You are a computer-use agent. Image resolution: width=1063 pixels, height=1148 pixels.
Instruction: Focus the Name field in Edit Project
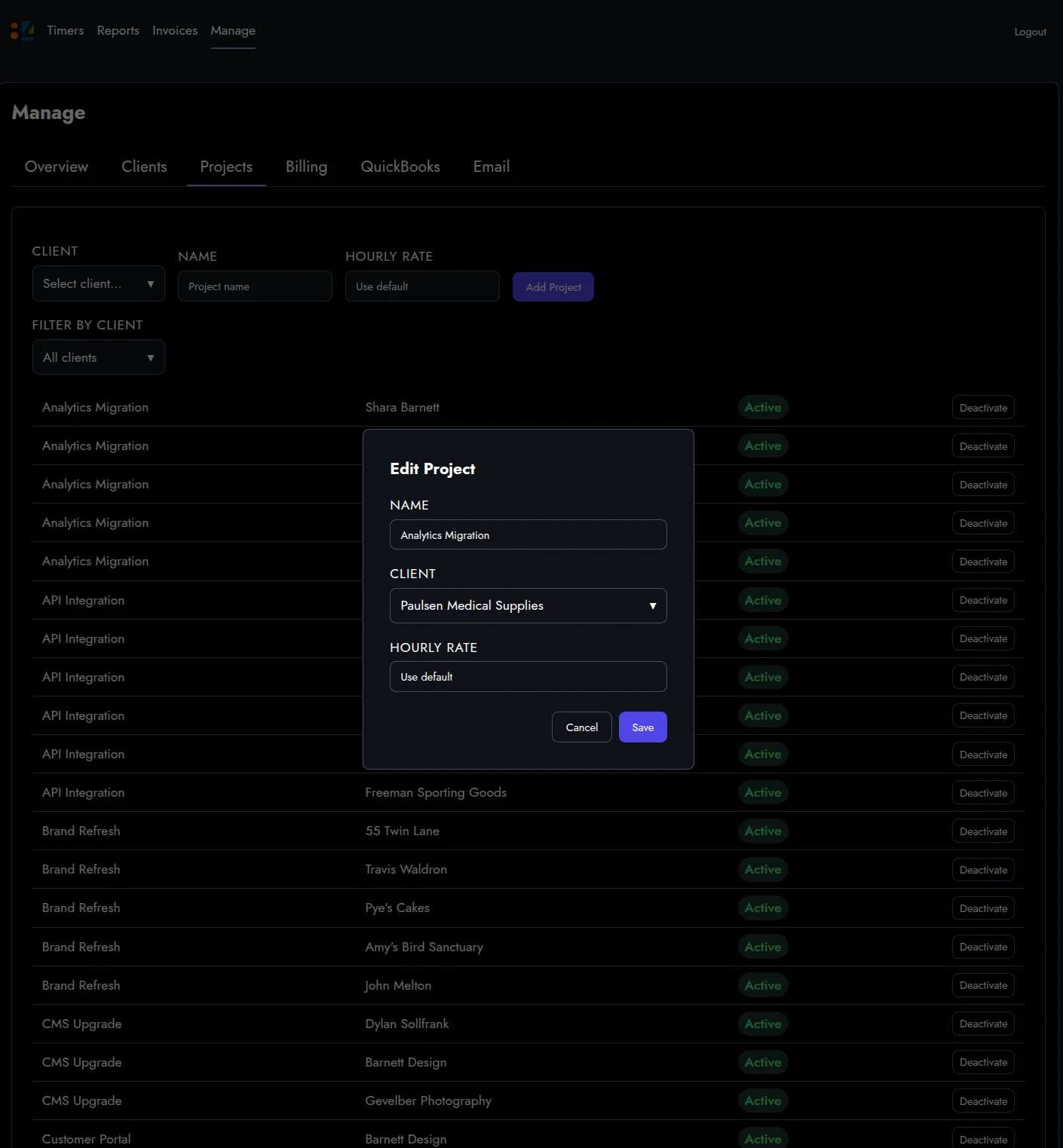click(x=528, y=535)
